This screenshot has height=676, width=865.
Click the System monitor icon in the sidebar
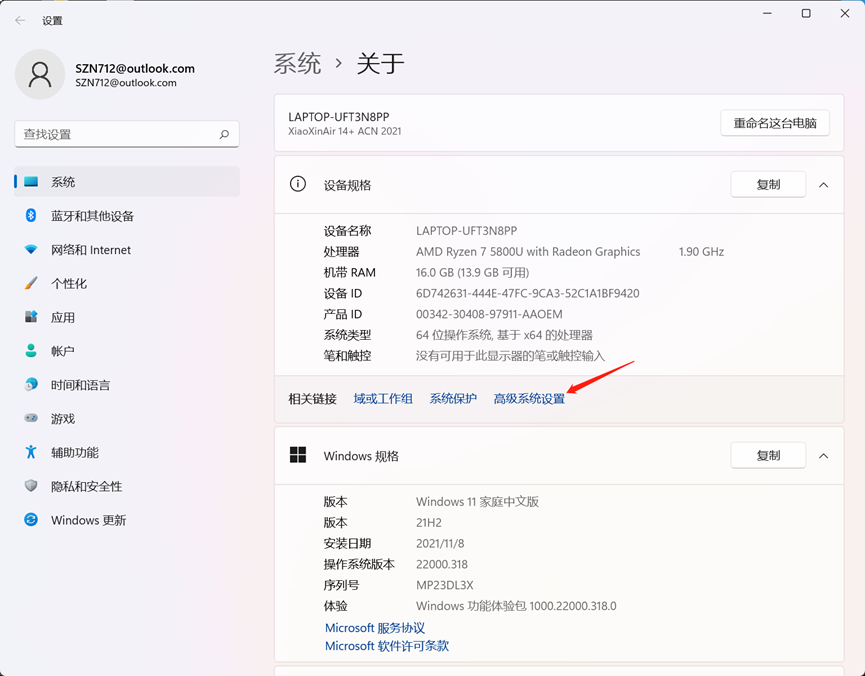(x=31, y=182)
